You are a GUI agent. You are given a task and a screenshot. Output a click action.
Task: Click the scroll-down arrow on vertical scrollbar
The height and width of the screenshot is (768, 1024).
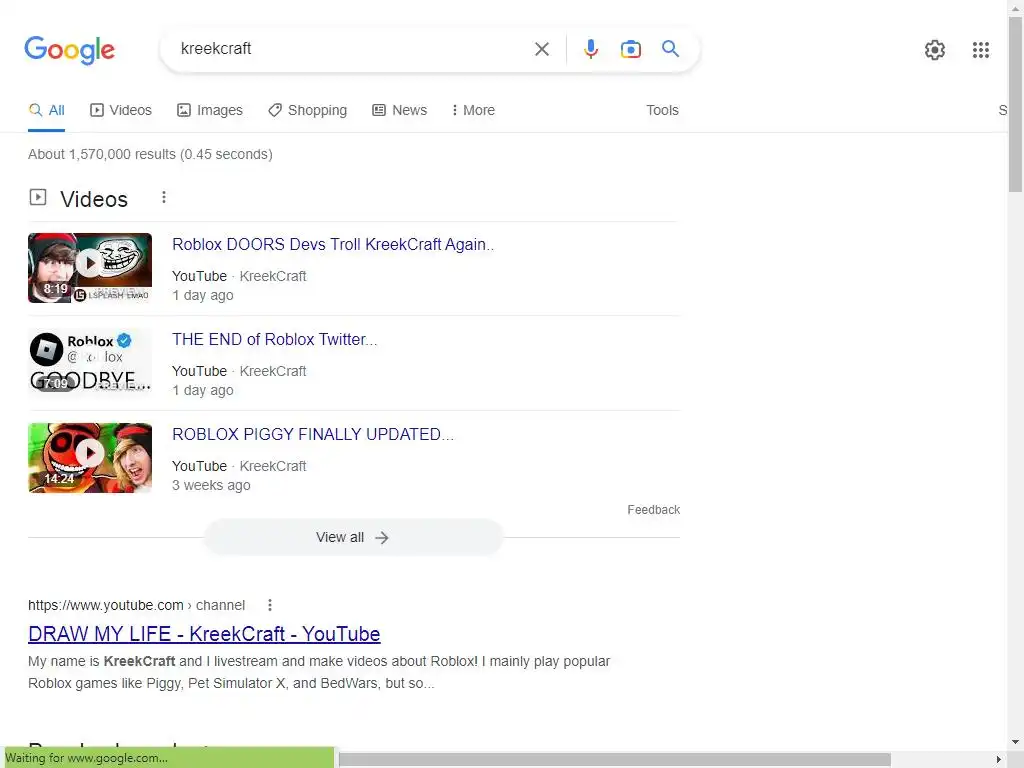pyautogui.click(x=1016, y=742)
